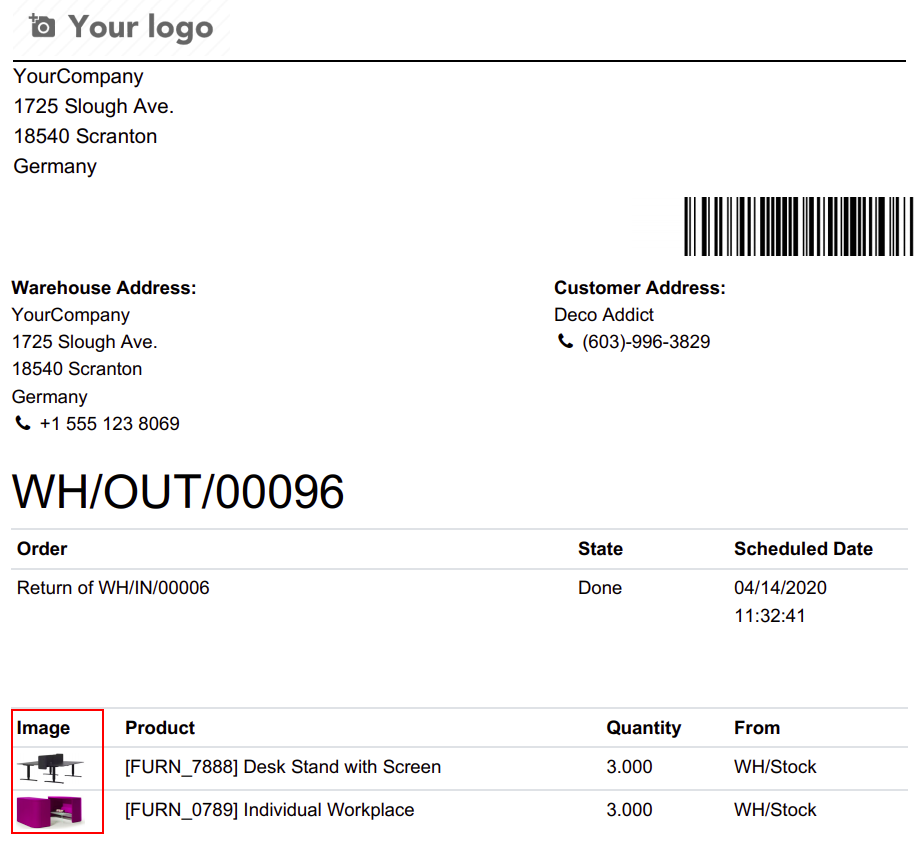Image resolution: width=915 pixels, height=866 pixels.
Task: Click the Done state value
Action: tap(600, 588)
